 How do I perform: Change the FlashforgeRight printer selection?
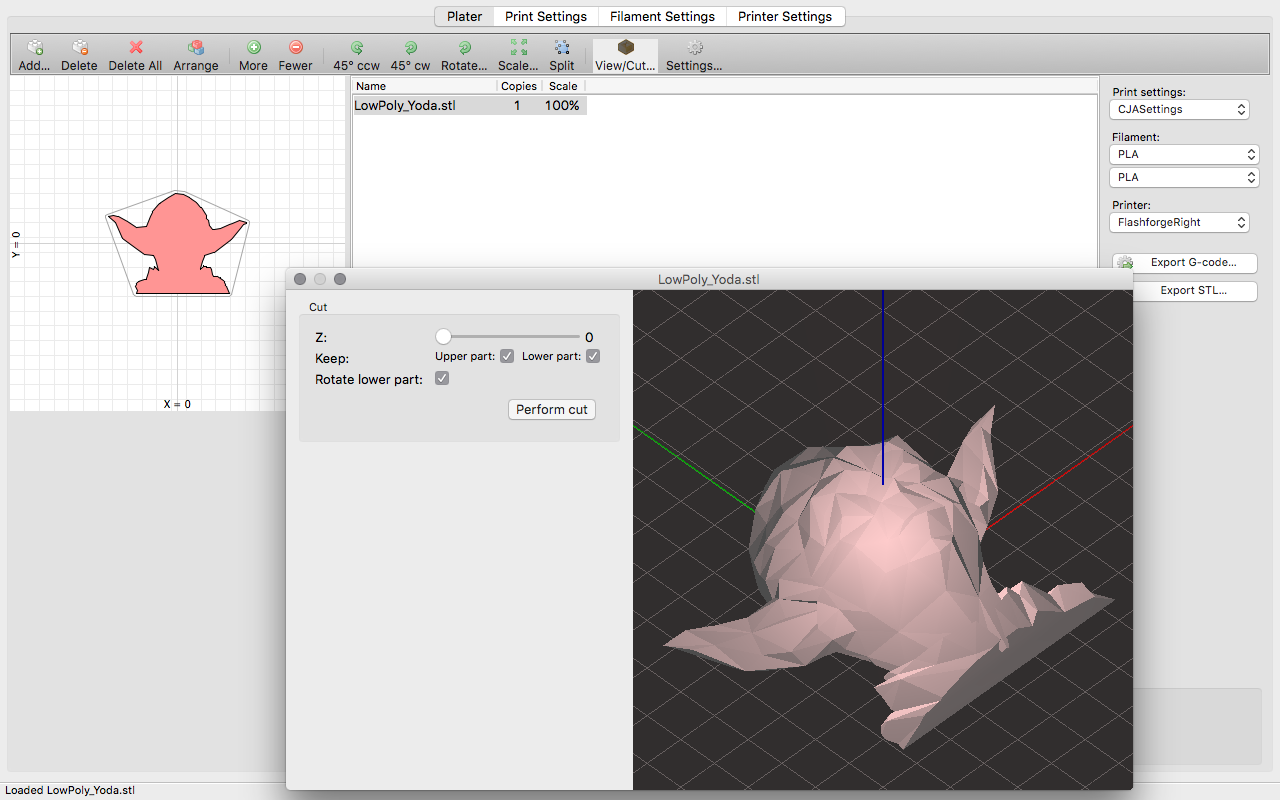(1179, 222)
